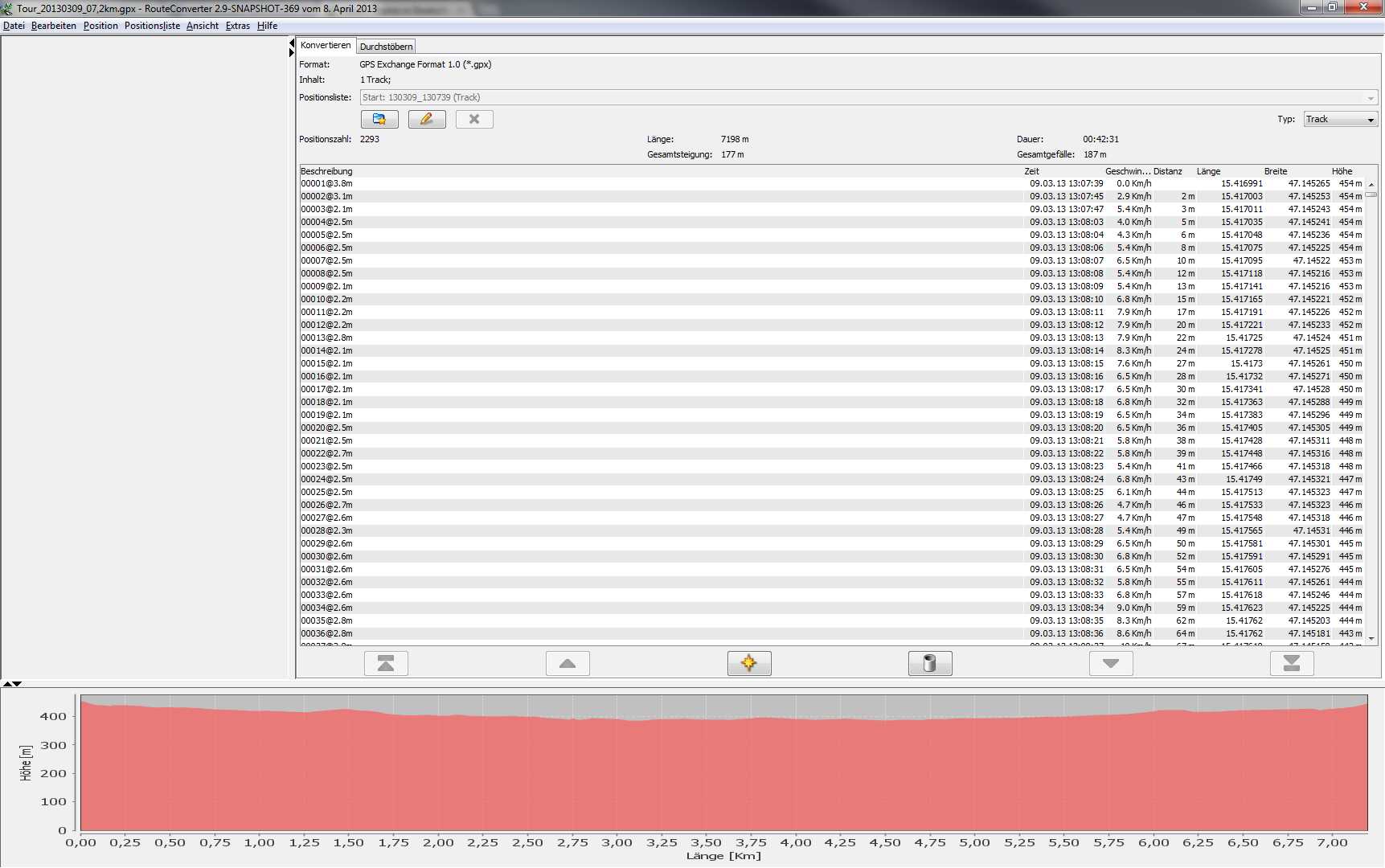The image size is (1385, 868).
Task: Open the Extras menu
Action: 237,26
